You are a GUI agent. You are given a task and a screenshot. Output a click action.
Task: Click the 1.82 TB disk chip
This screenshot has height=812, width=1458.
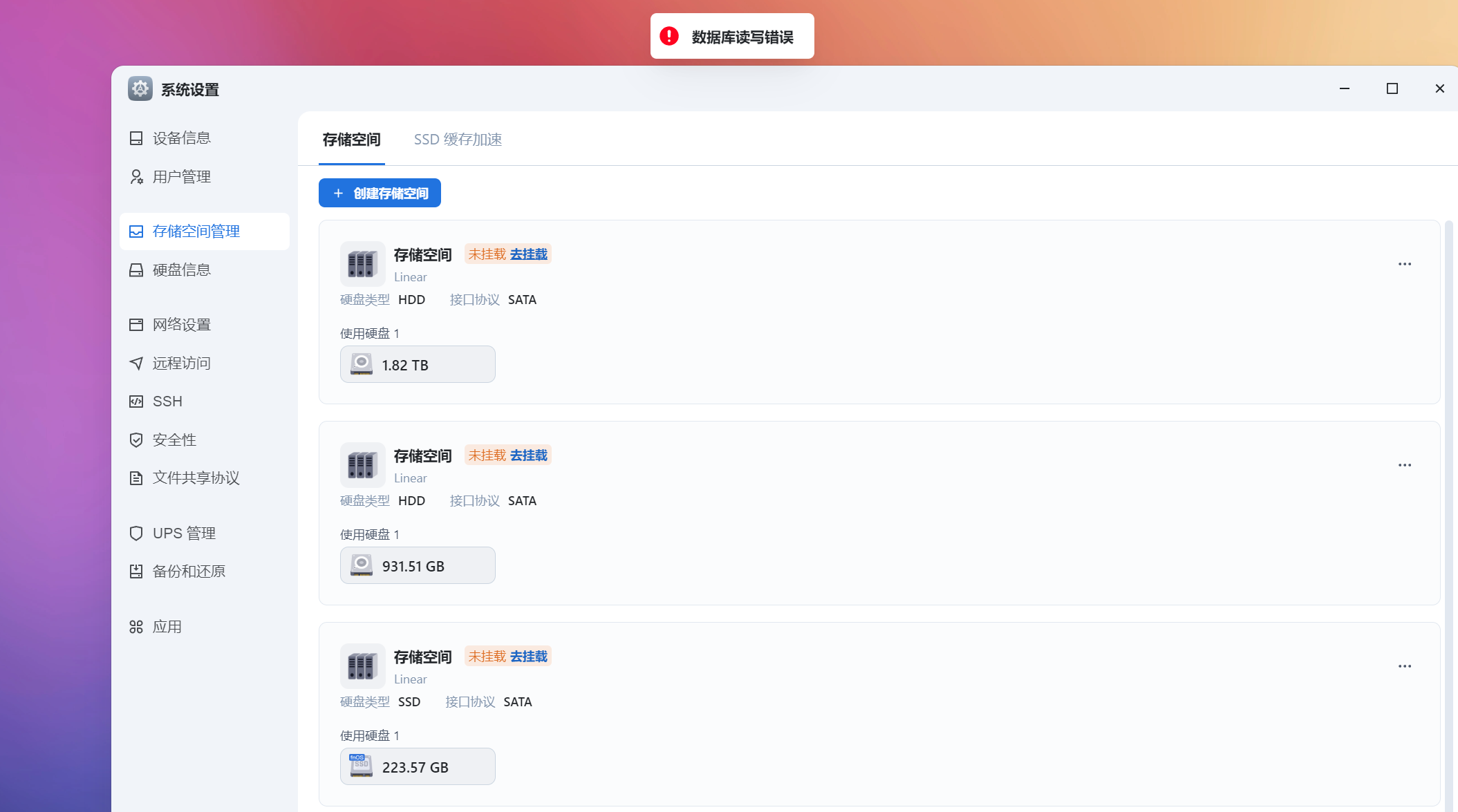(418, 364)
